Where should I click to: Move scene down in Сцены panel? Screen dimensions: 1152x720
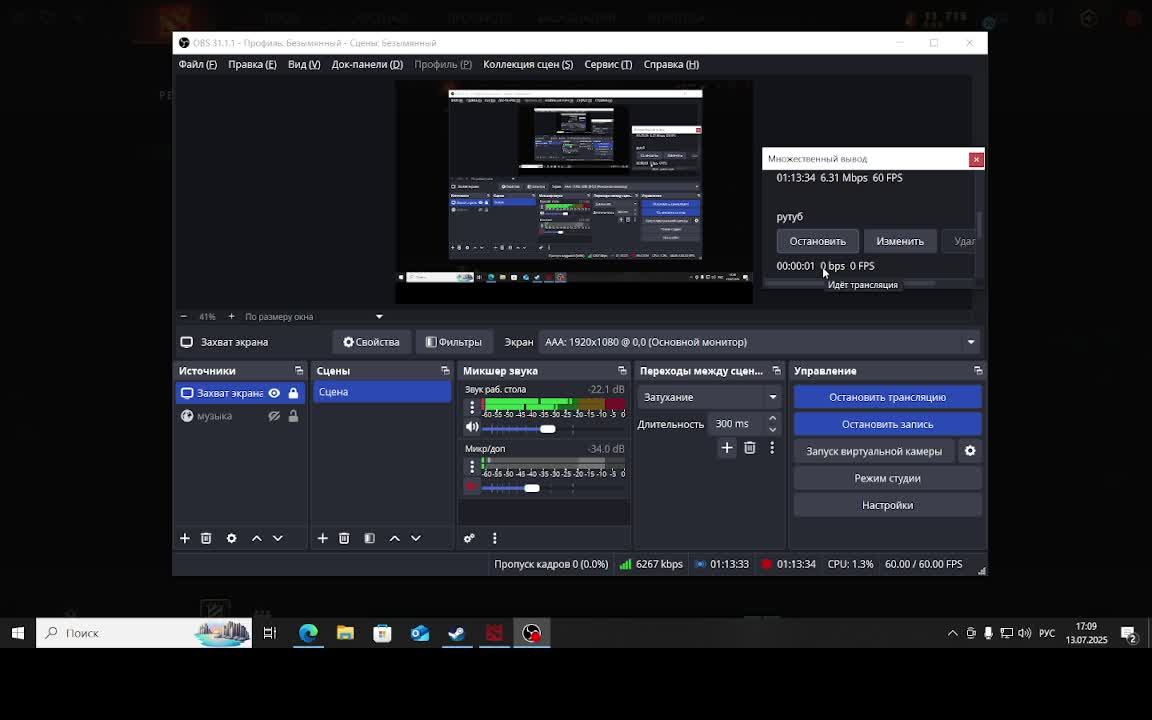[x=416, y=539]
